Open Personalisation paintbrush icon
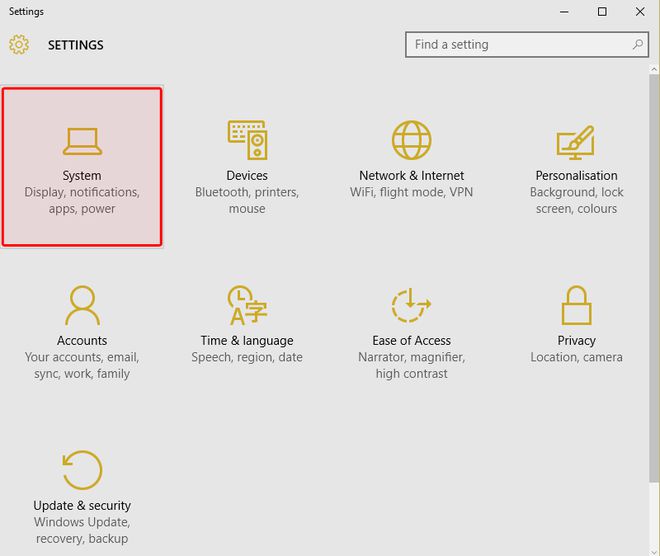 (575, 142)
